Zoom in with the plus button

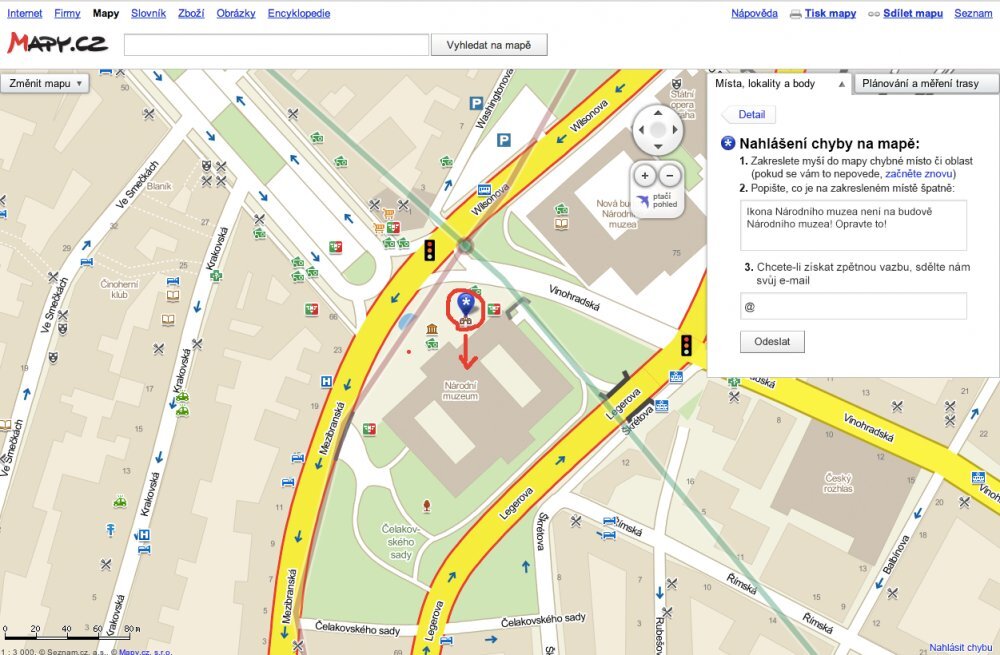pyautogui.click(x=644, y=175)
